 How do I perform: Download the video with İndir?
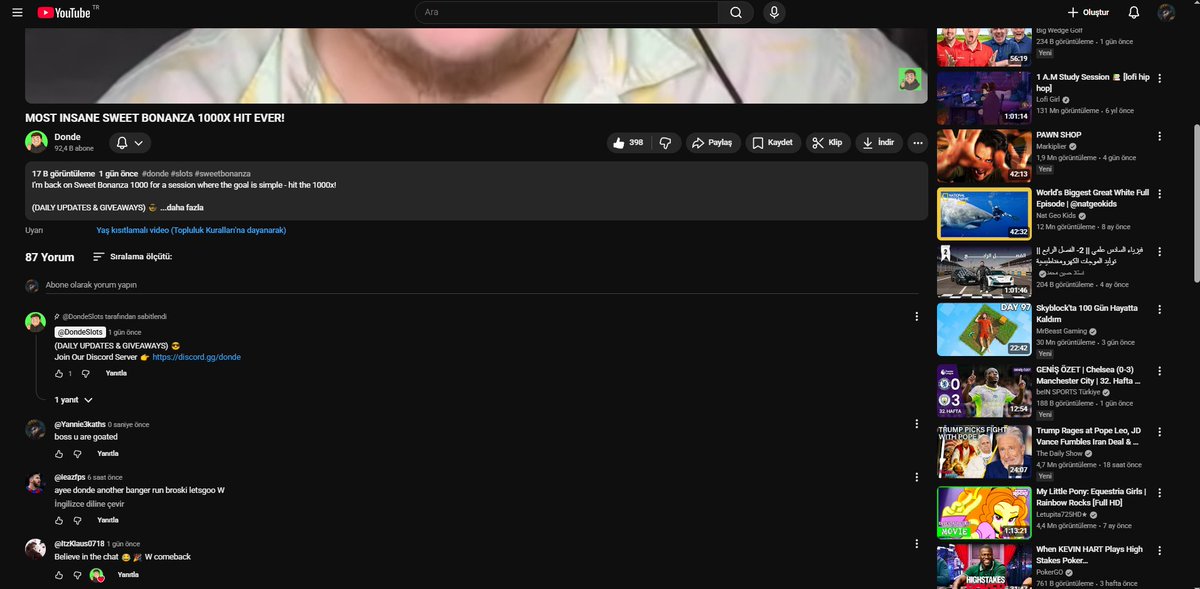pos(879,143)
